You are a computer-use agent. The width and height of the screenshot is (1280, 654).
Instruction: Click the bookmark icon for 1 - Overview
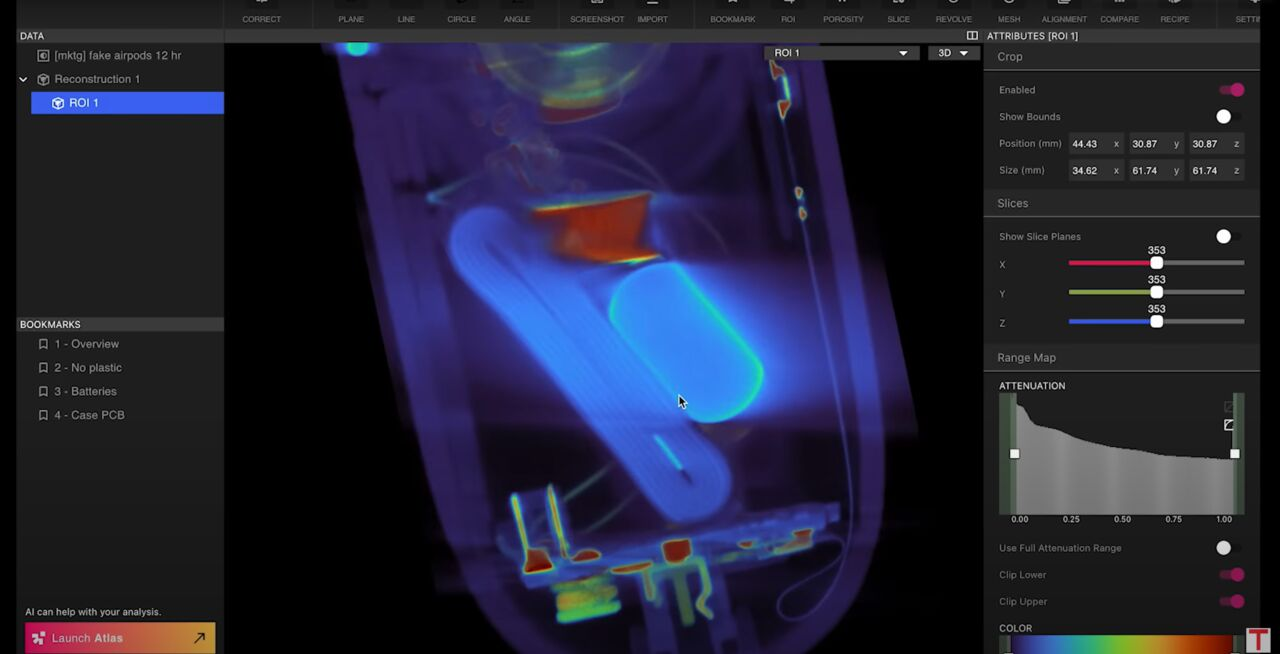pos(43,344)
